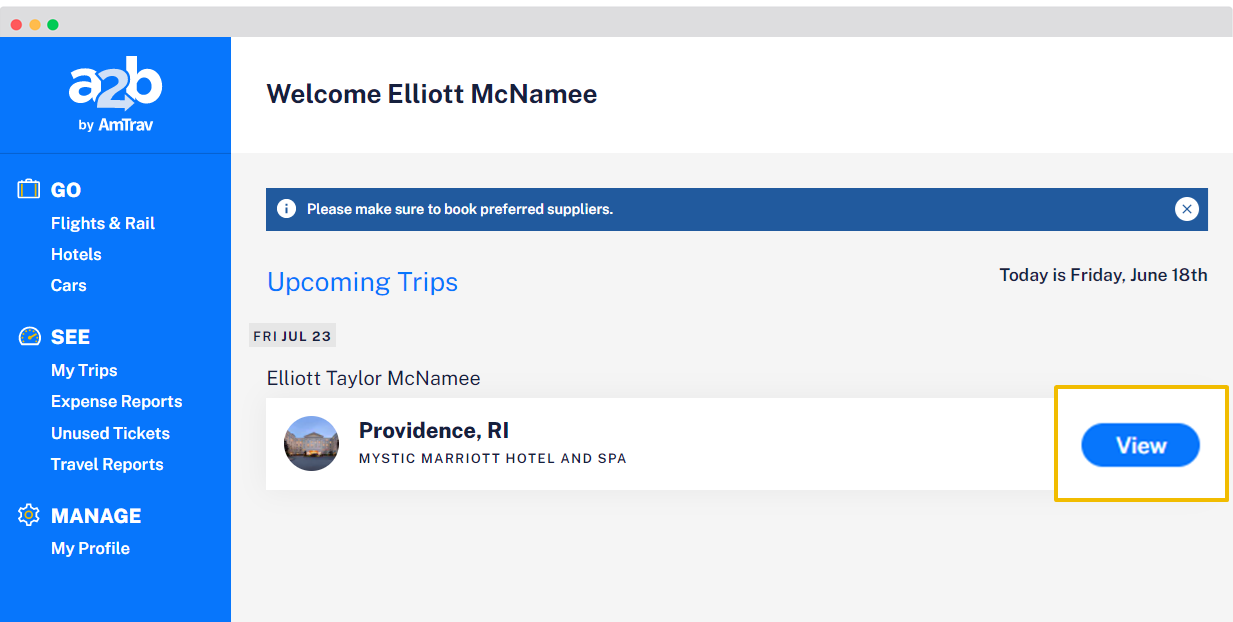The width and height of the screenshot is (1233, 622).
Task: Click the macOS green maximize window button
Action: 53,24
